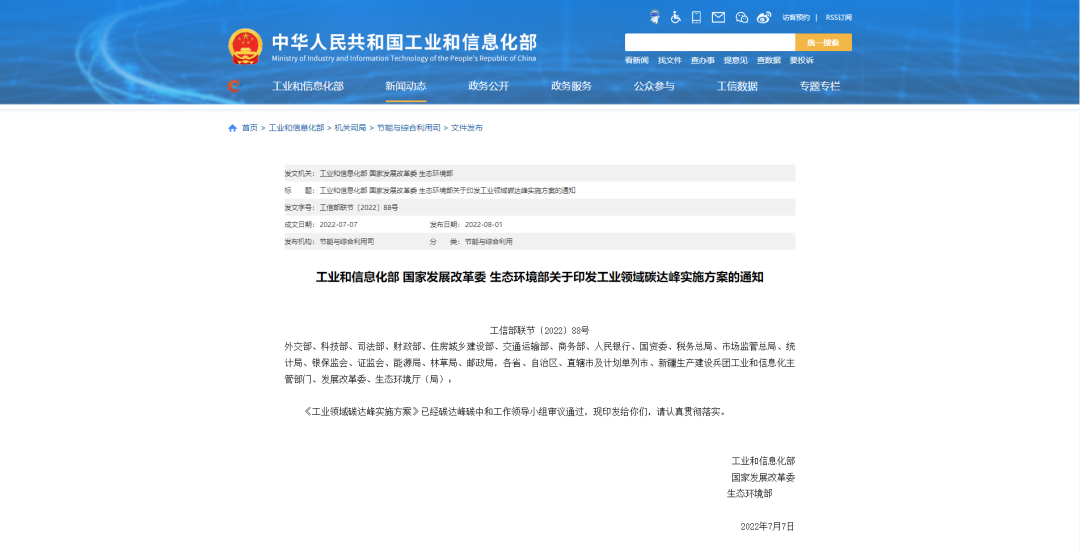Click the 《工业领域碳达峰实施方案》 paragraph
Image resolution: width=1080 pixels, height=550 pixels.
tap(515, 412)
